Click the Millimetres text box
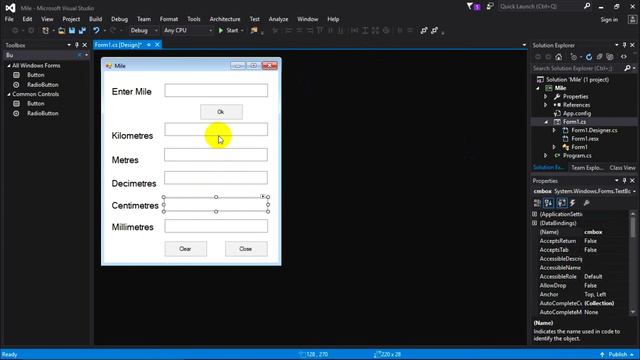The width and height of the screenshot is (640, 360). click(216, 226)
